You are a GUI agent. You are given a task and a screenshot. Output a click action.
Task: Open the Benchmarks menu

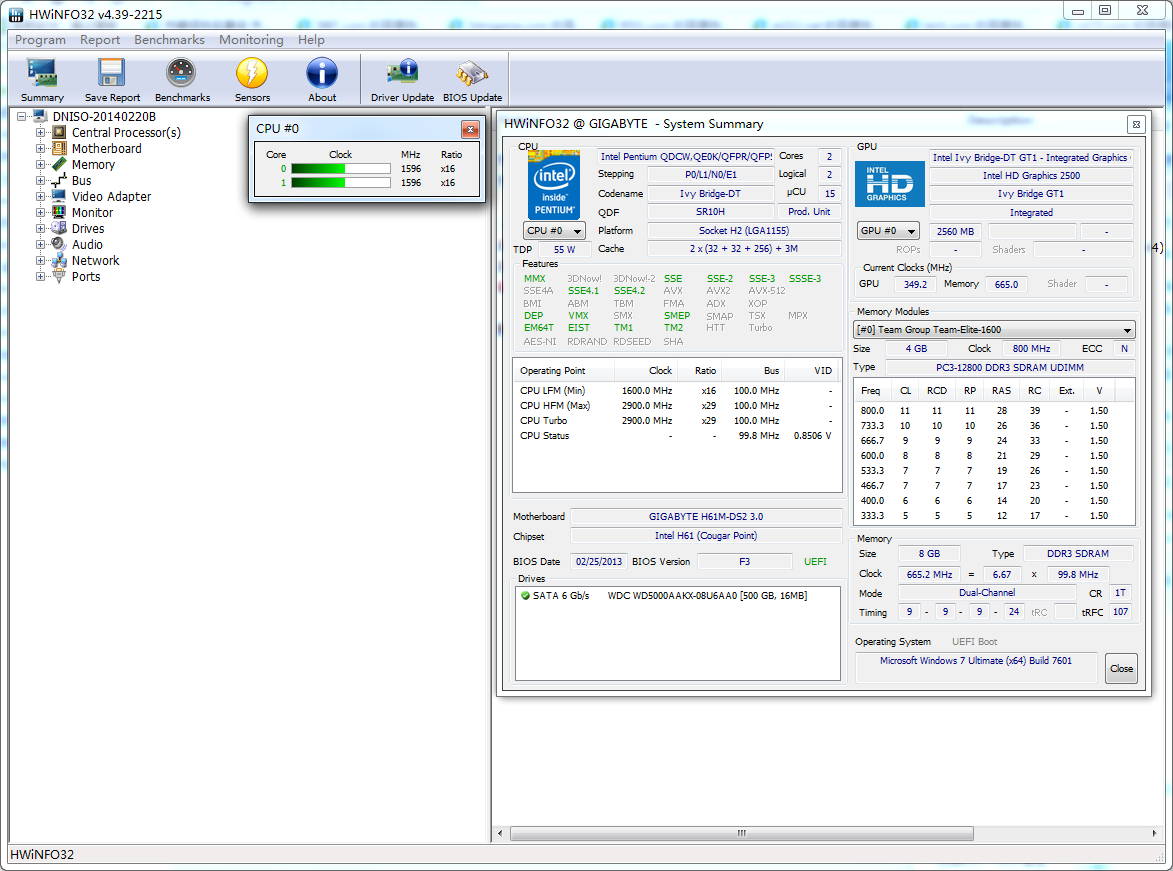point(169,40)
